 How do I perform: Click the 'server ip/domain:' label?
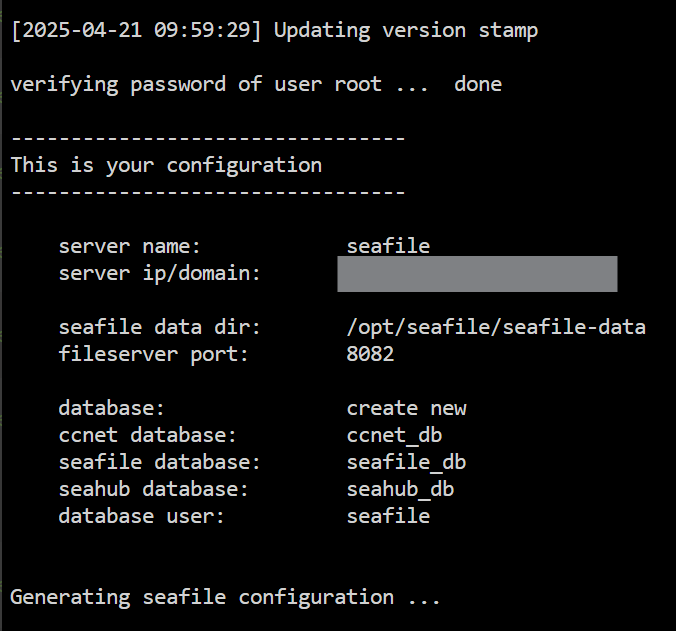(x=160, y=274)
